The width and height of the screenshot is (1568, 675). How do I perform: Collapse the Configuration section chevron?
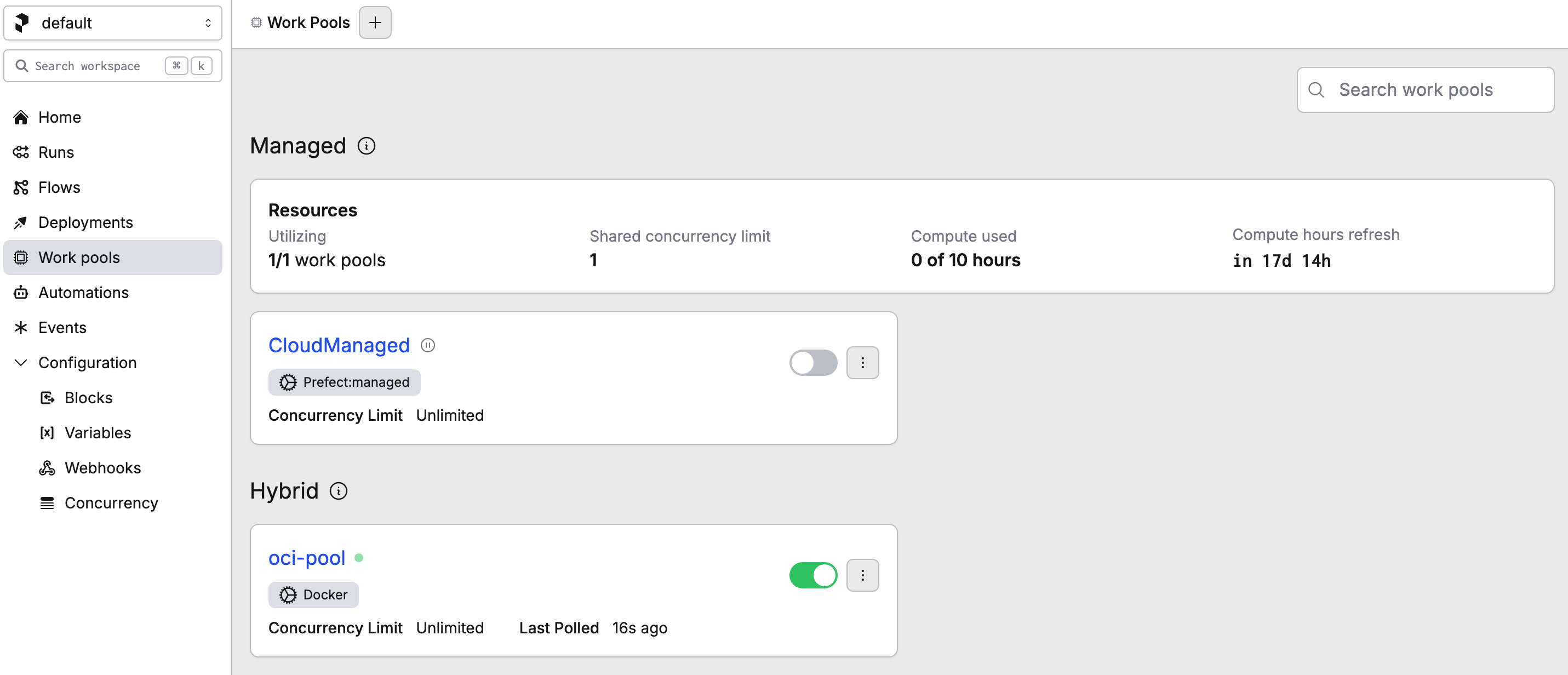click(21, 363)
